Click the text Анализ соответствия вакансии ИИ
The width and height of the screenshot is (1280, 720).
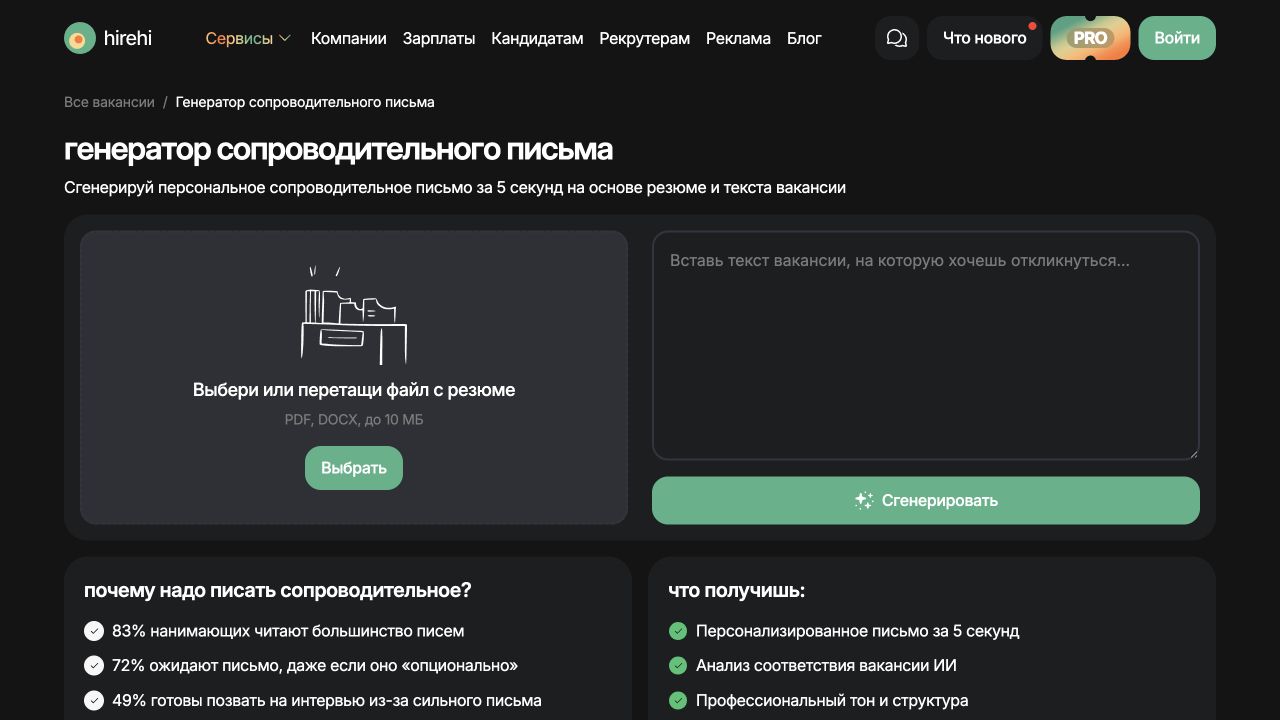coord(827,665)
